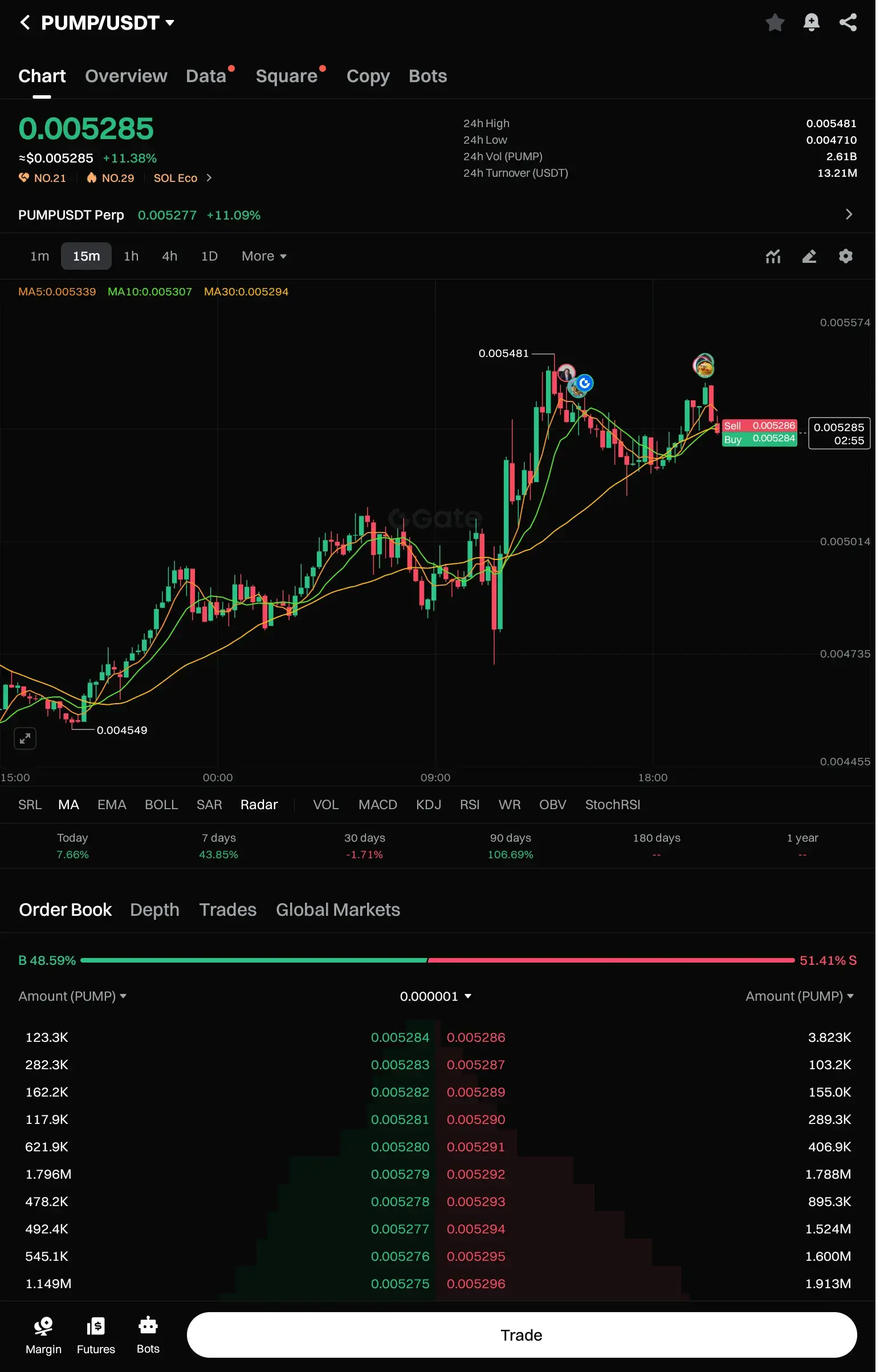Select the Order Book tab

coord(66,910)
